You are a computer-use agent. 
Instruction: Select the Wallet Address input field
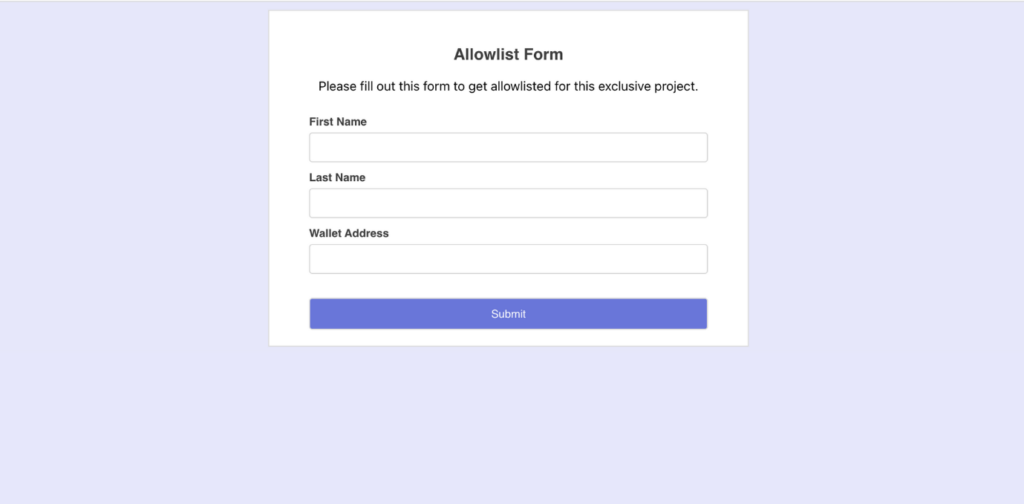click(x=508, y=259)
